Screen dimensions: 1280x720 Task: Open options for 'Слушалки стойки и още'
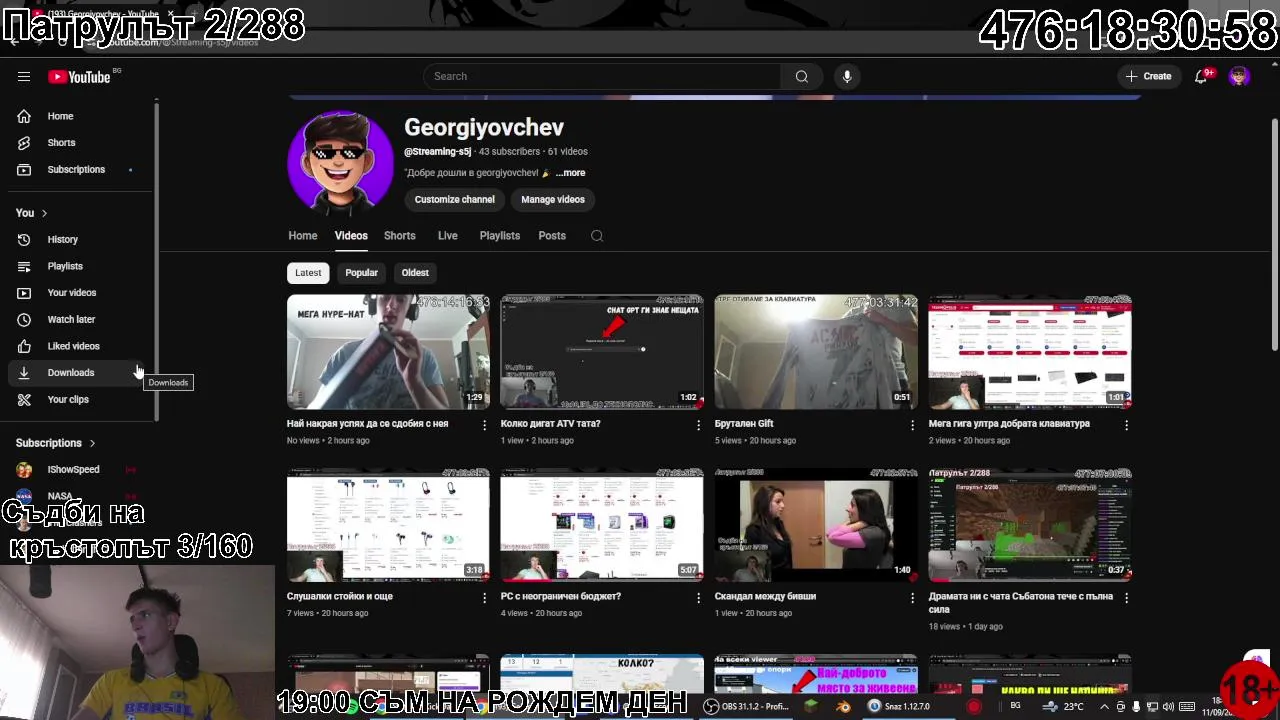click(x=484, y=598)
